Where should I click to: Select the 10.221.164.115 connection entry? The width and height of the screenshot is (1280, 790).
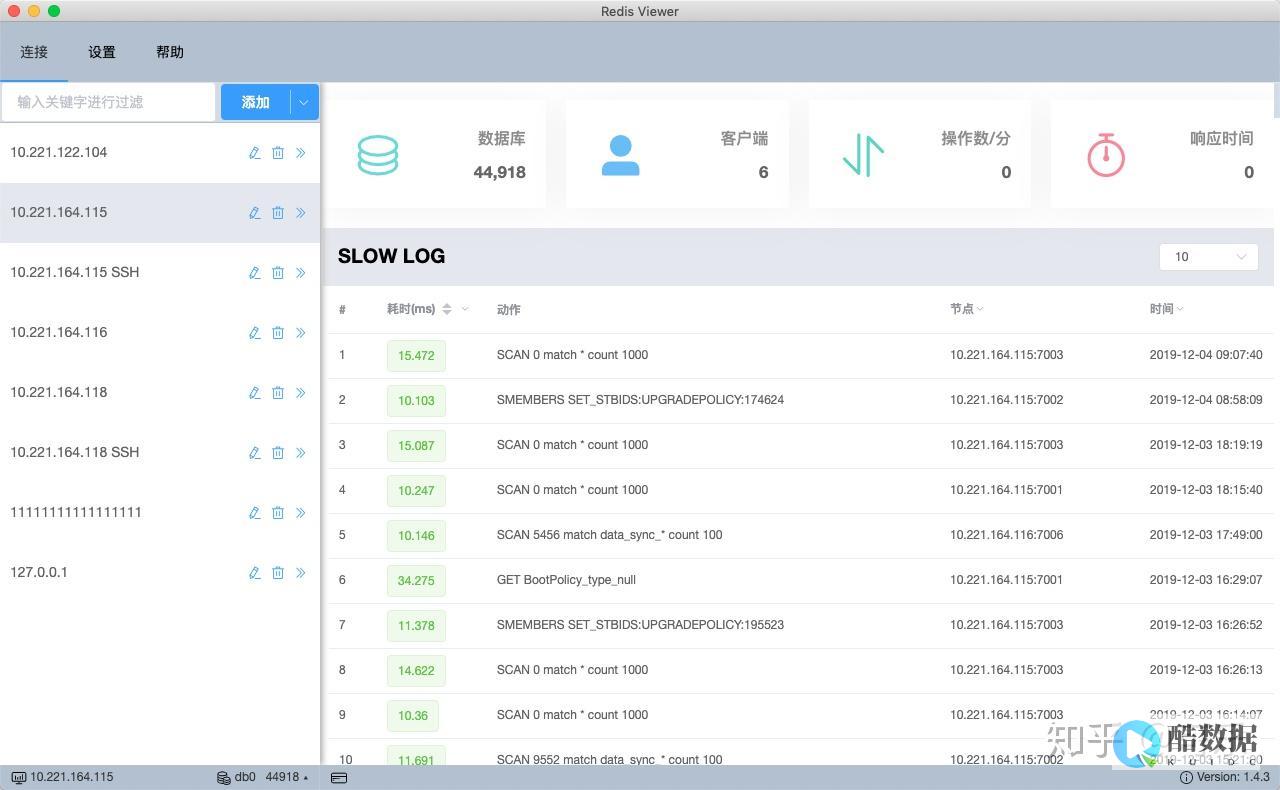(x=160, y=213)
